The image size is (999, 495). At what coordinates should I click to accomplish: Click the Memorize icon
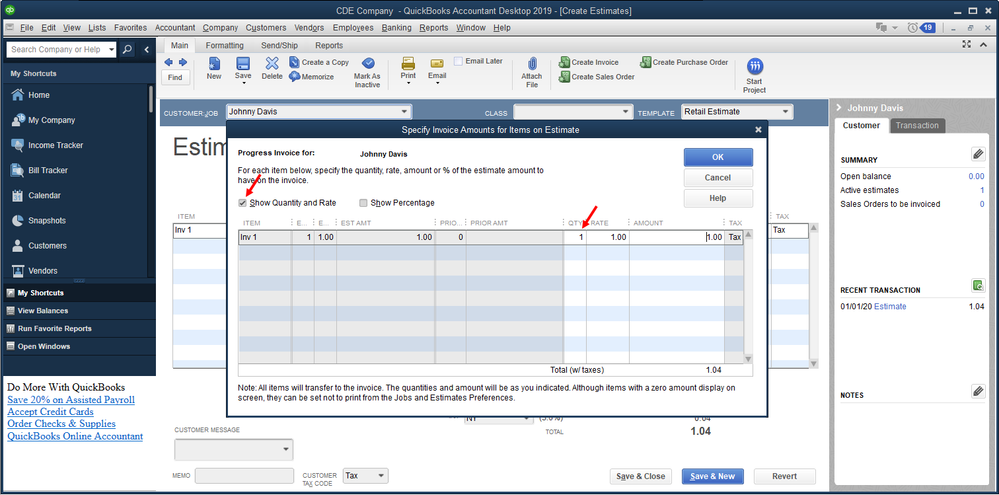[x=294, y=76]
